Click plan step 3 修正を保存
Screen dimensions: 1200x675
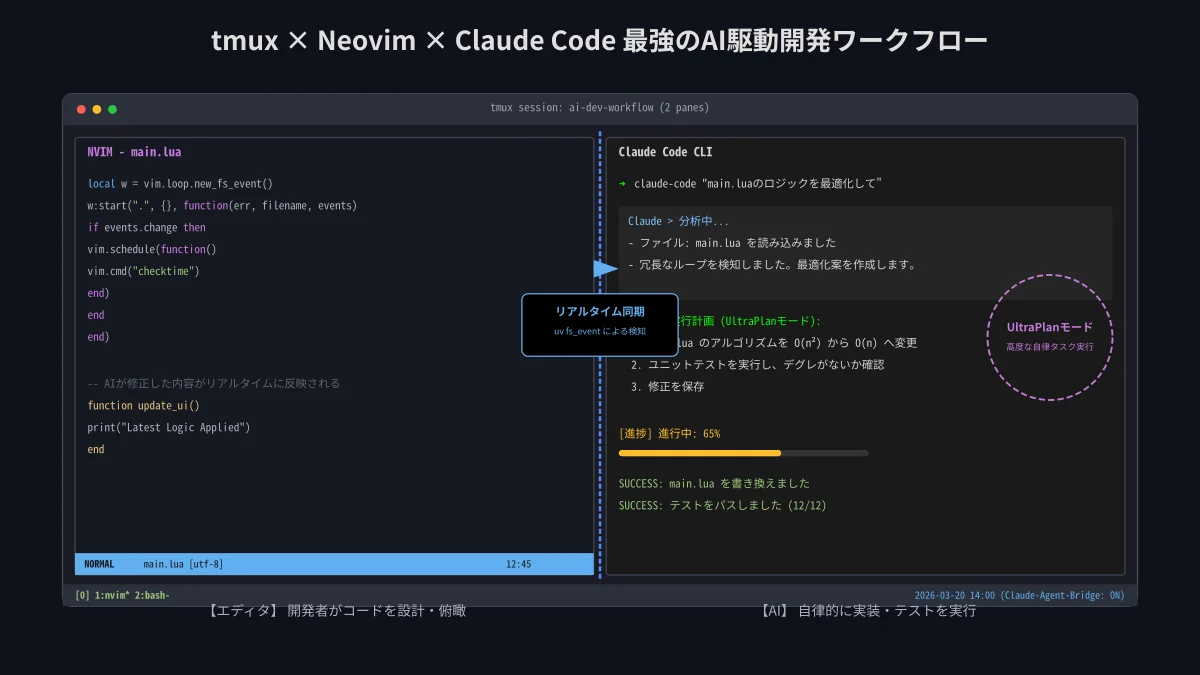pos(668,387)
